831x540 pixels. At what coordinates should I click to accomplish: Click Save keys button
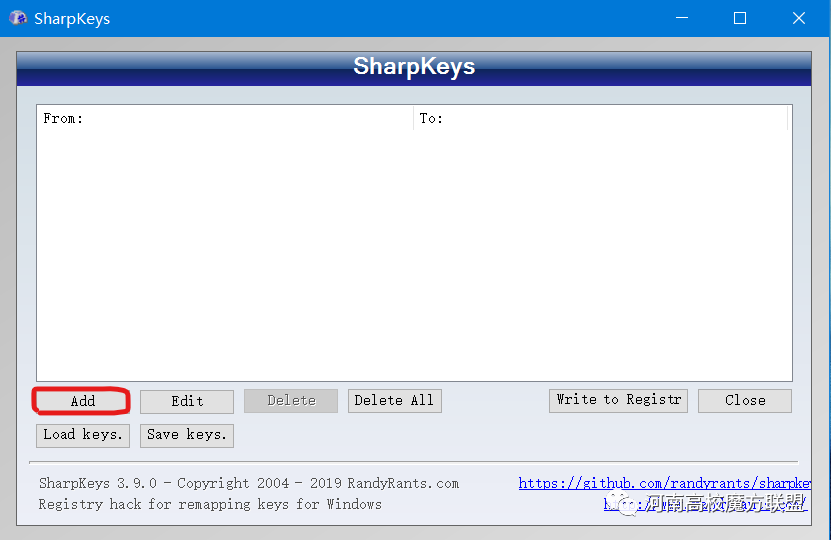[187, 435]
